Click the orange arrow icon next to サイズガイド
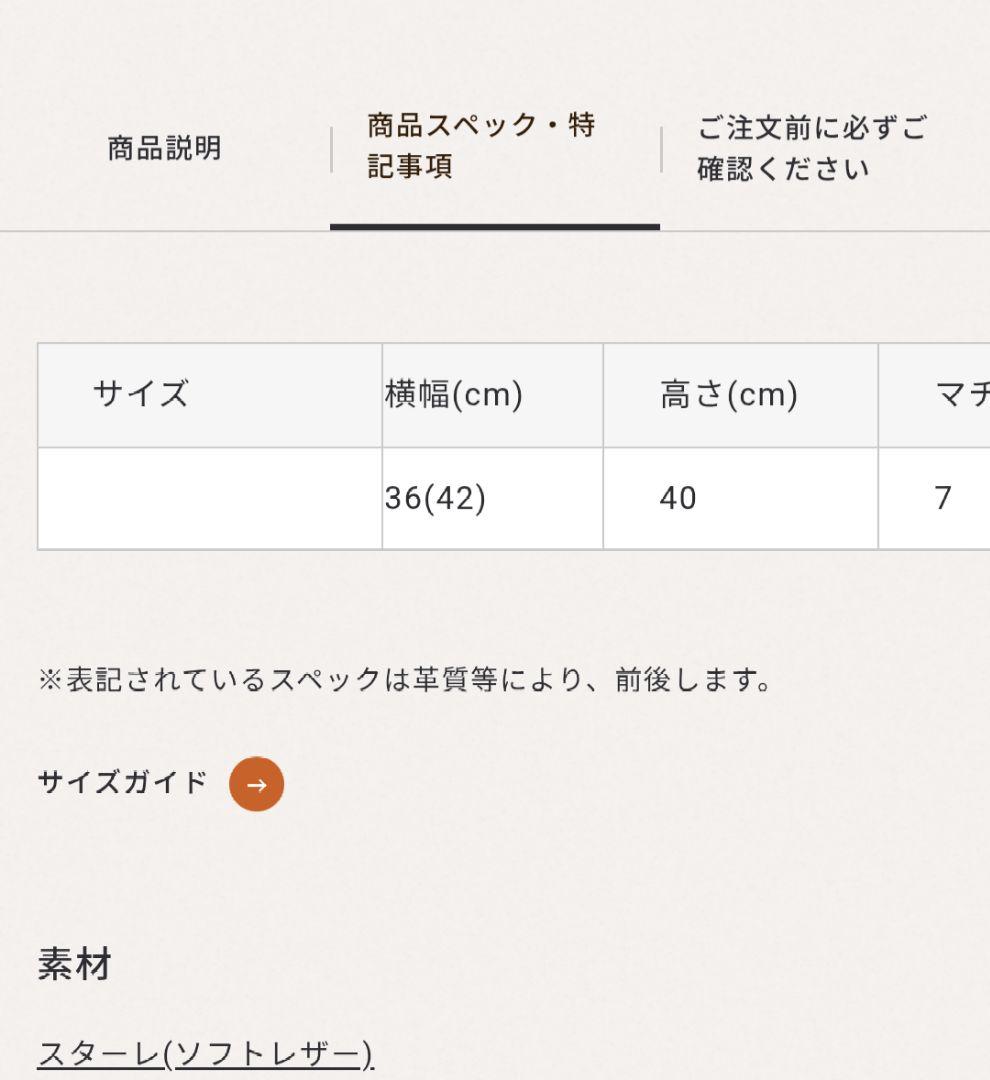Image resolution: width=990 pixels, height=1080 pixels. 256,784
